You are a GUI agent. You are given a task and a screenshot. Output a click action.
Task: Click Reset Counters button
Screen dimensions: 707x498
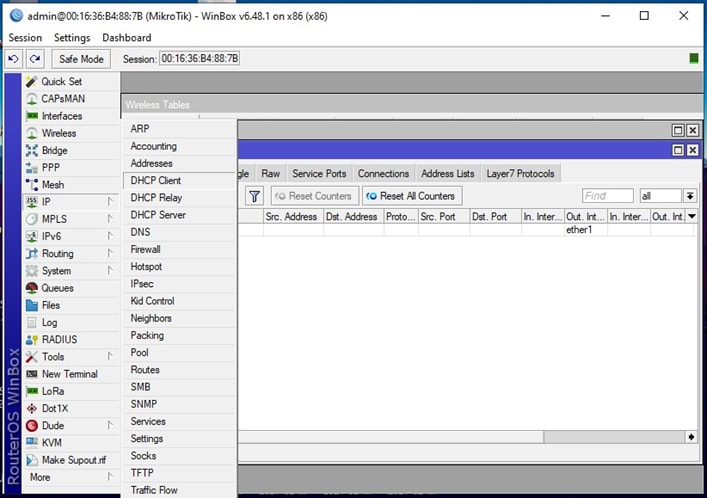click(x=315, y=196)
